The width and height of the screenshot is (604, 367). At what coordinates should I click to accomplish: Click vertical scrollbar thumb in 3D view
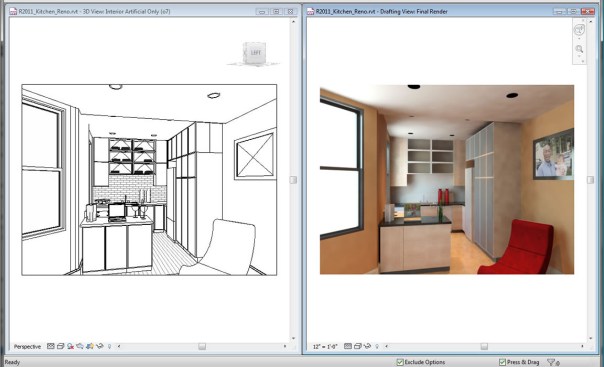(x=293, y=180)
